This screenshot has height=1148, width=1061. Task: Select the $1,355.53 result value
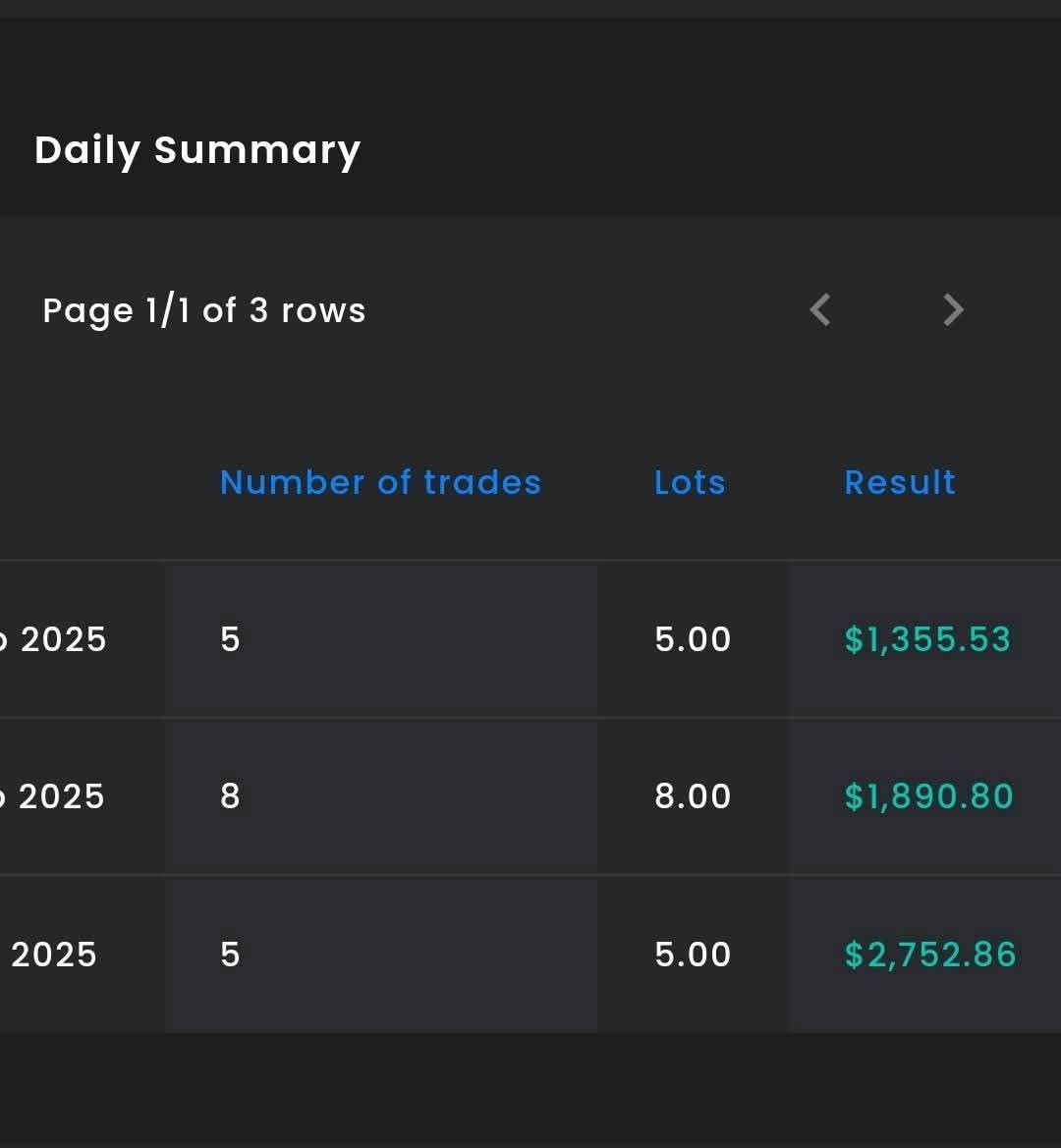click(x=927, y=639)
